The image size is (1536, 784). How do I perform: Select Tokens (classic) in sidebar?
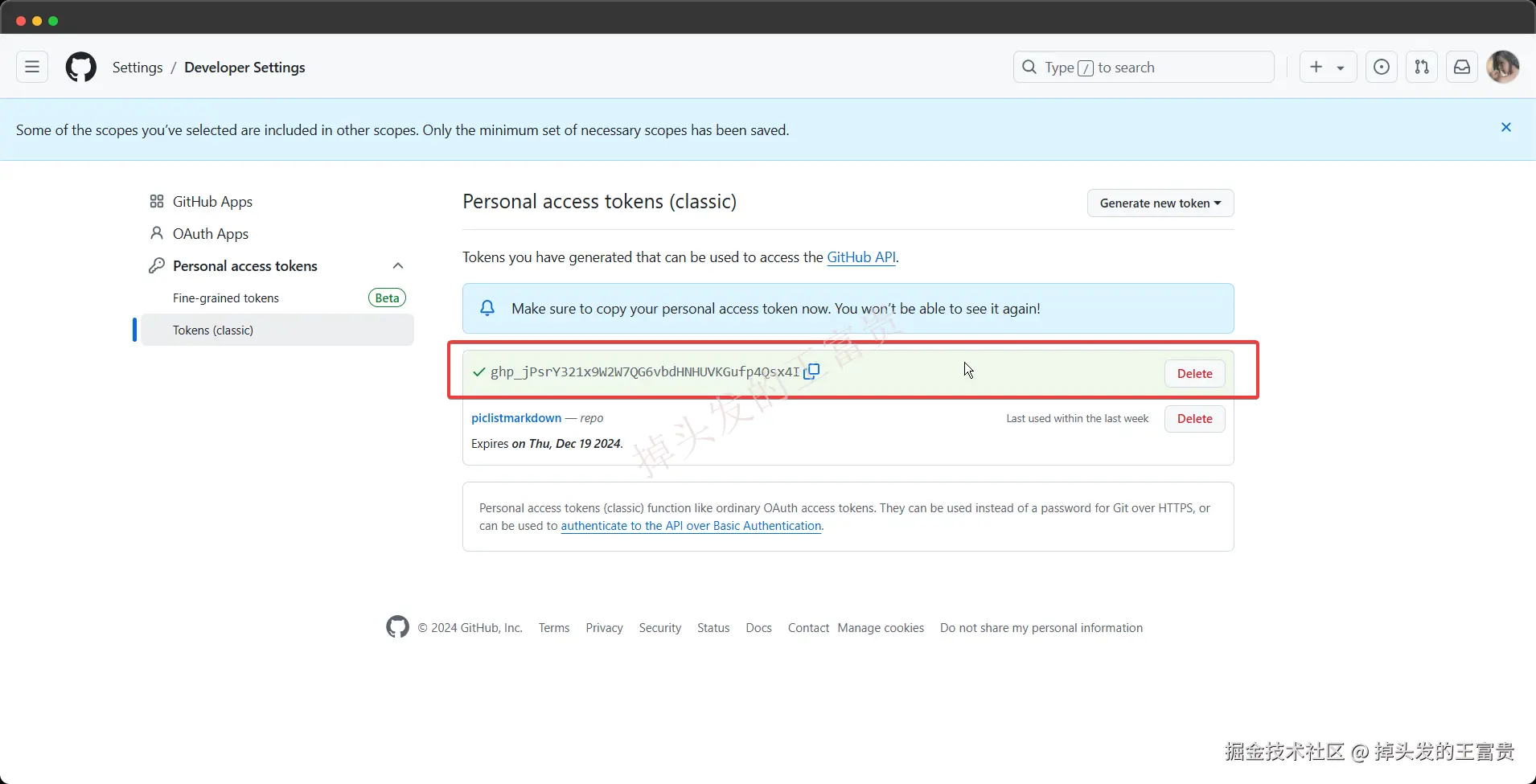click(277, 330)
